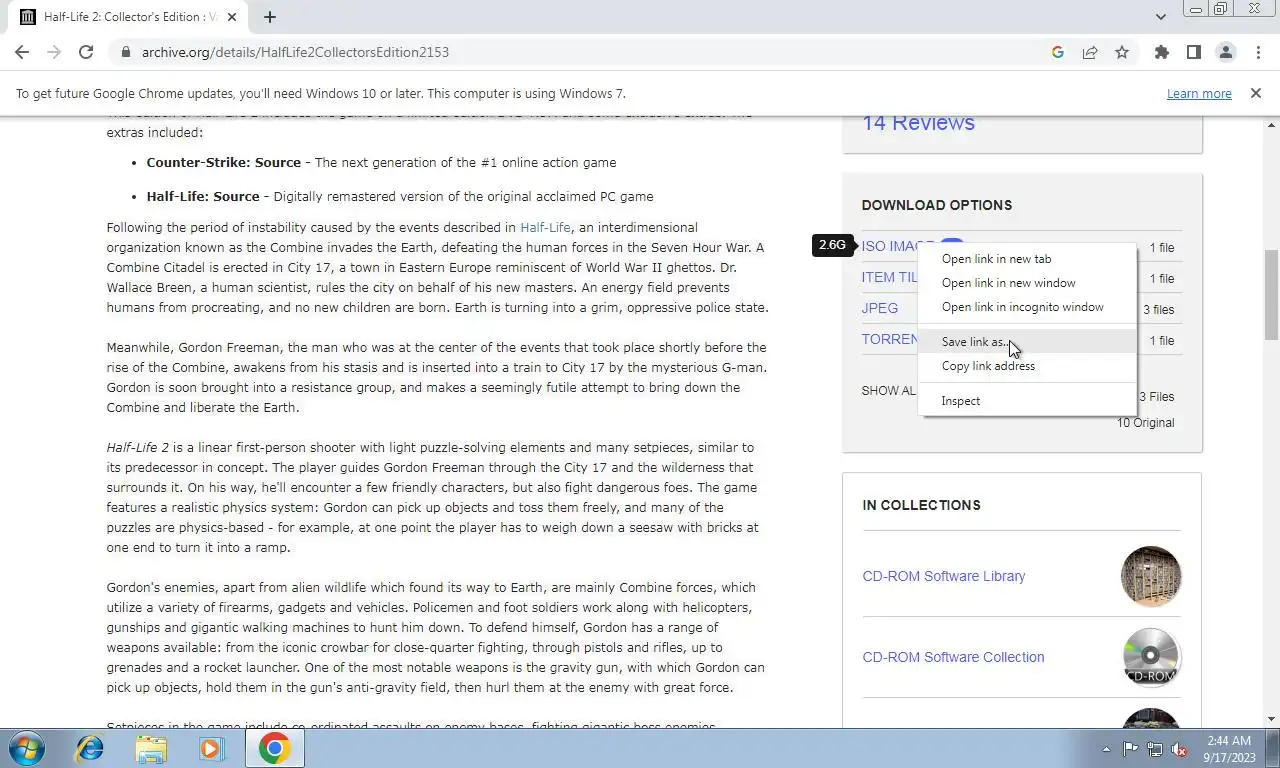Bookmark this page with the star icon
Screen dimensions: 1280x768
pos(1122,52)
